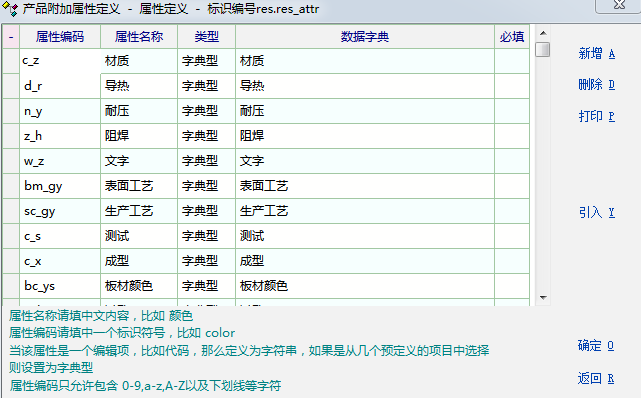Collapse grid using the minus header cell

pos(11,37)
